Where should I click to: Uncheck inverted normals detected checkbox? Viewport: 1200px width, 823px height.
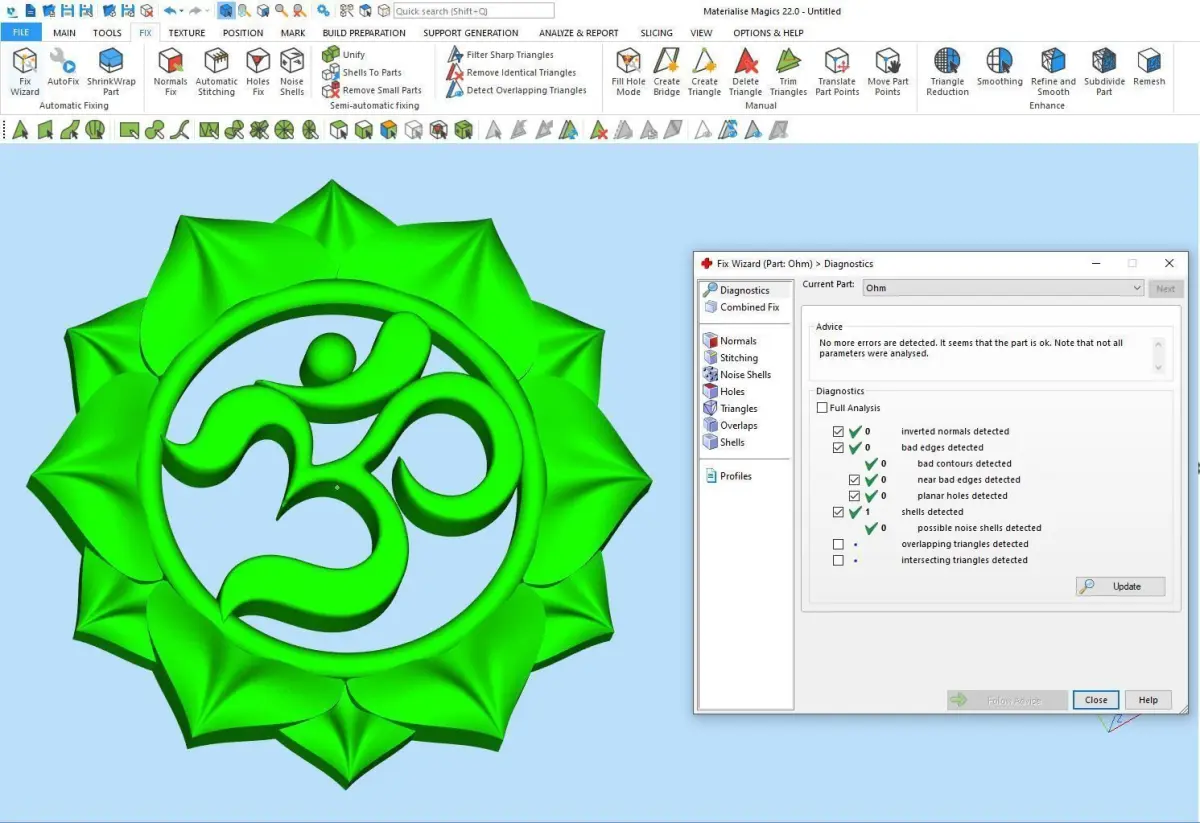[838, 432]
